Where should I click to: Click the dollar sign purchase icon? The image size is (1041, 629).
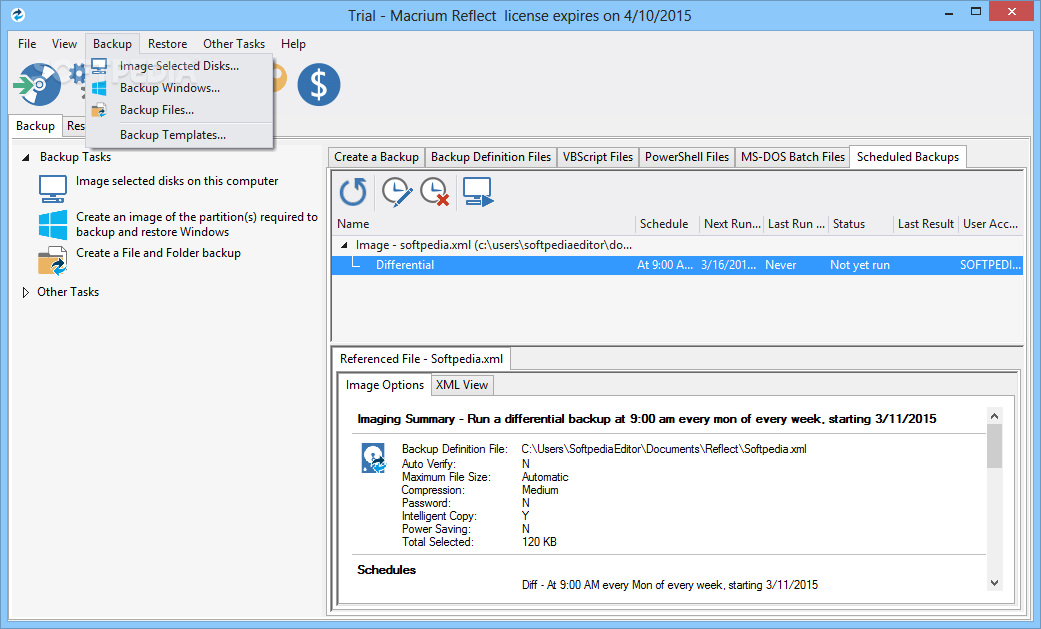pyautogui.click(x=319, y=84)
